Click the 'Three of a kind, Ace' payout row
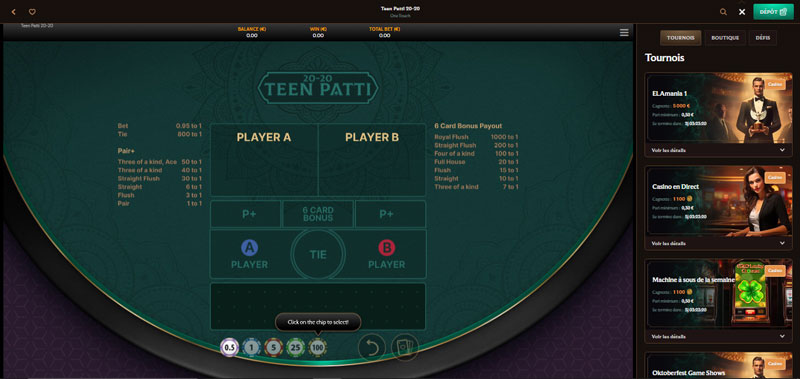This screenshot has height=379, width=800. click(x=160, y=162)
